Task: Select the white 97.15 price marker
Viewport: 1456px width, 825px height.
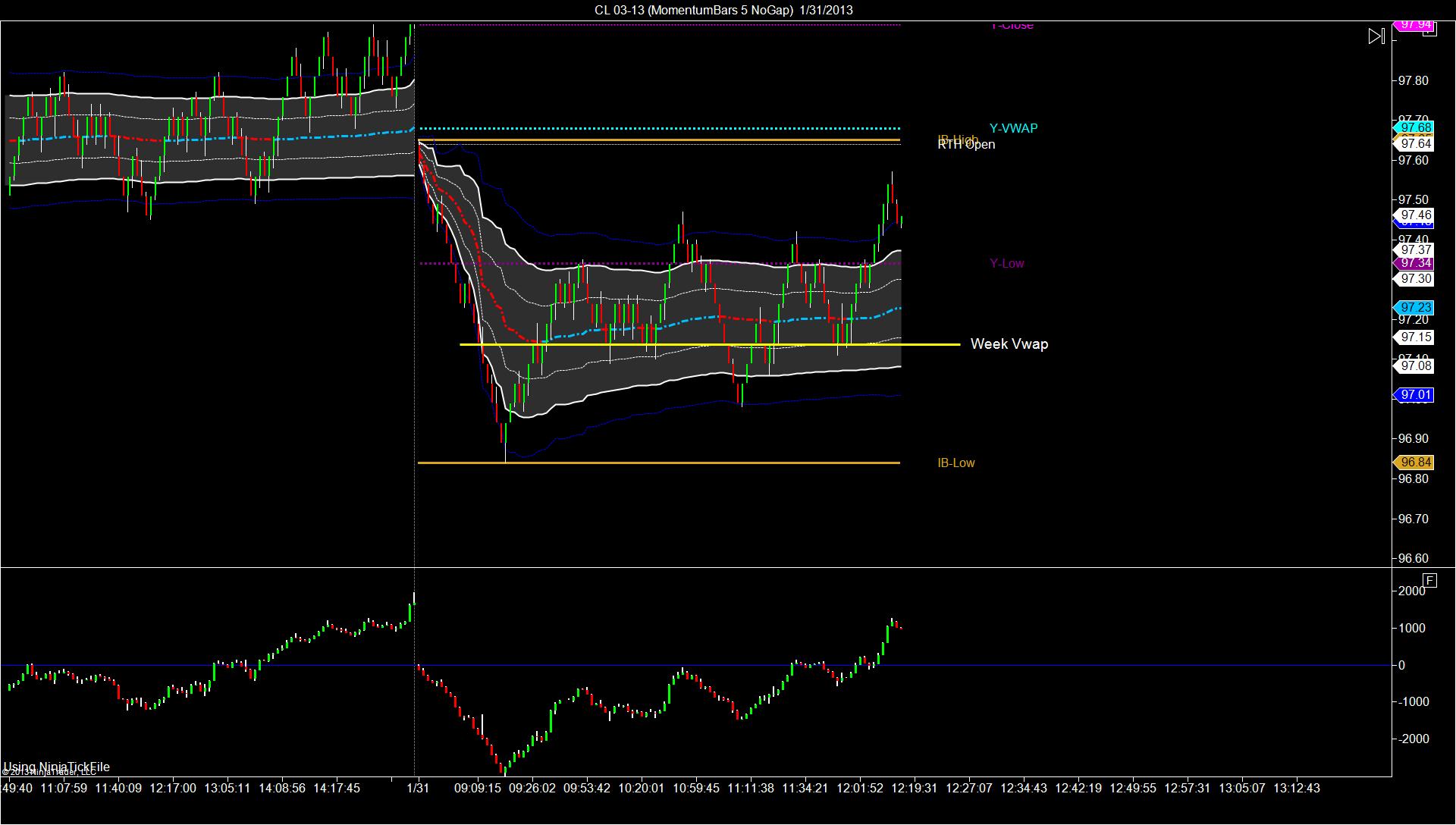Action: [1414, 337]
